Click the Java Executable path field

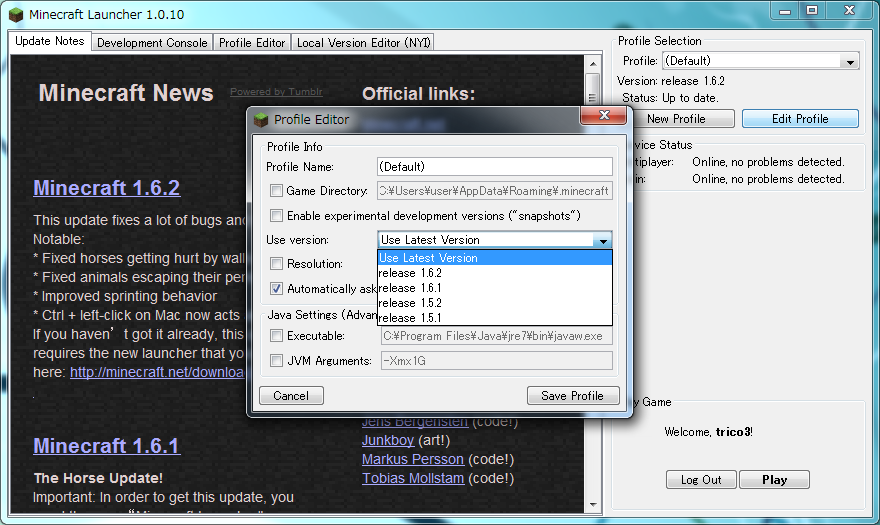(497, 336)
